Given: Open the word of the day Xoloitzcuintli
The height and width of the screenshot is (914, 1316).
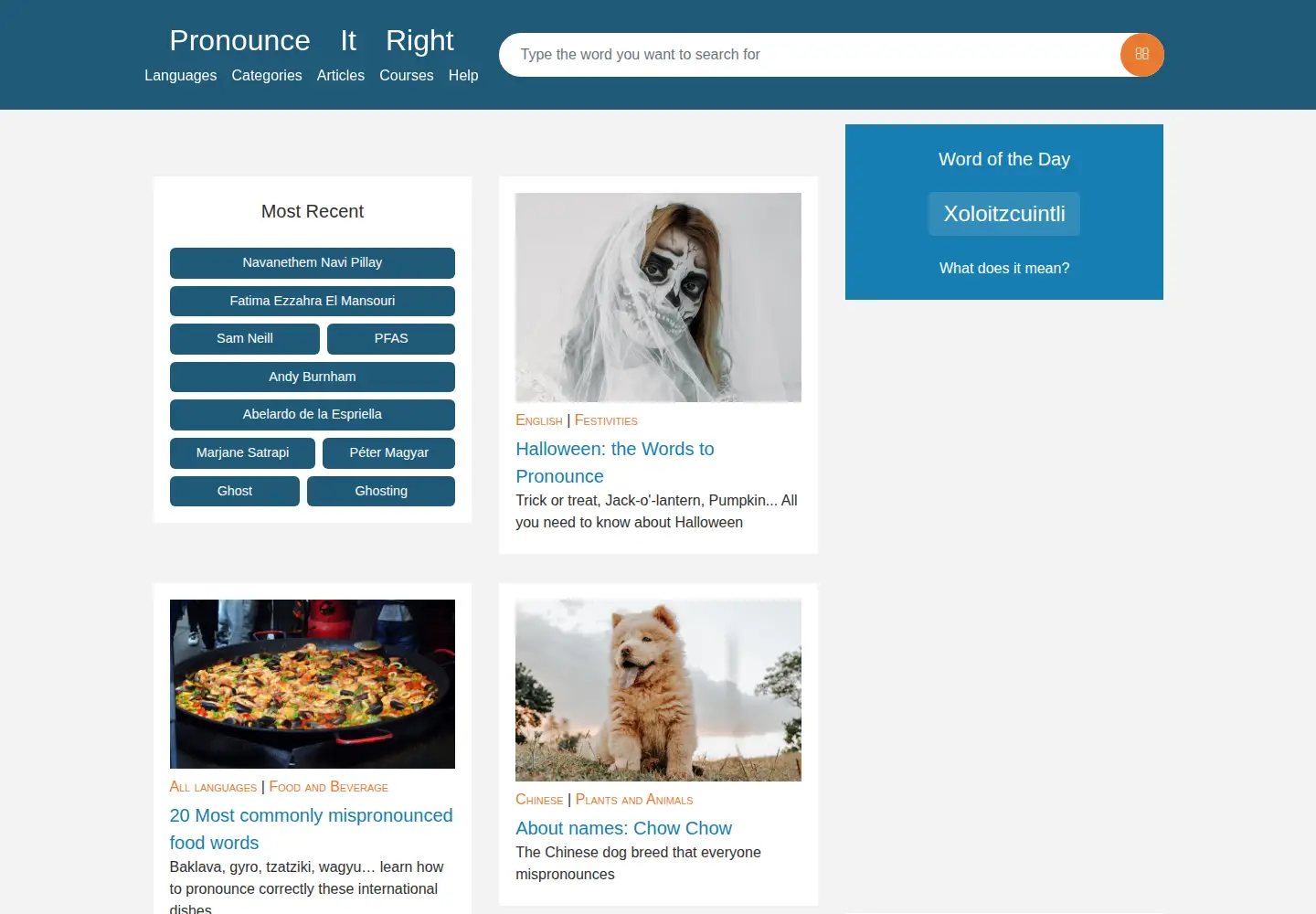Looking at the screenshot, I should click(1004, 214).
